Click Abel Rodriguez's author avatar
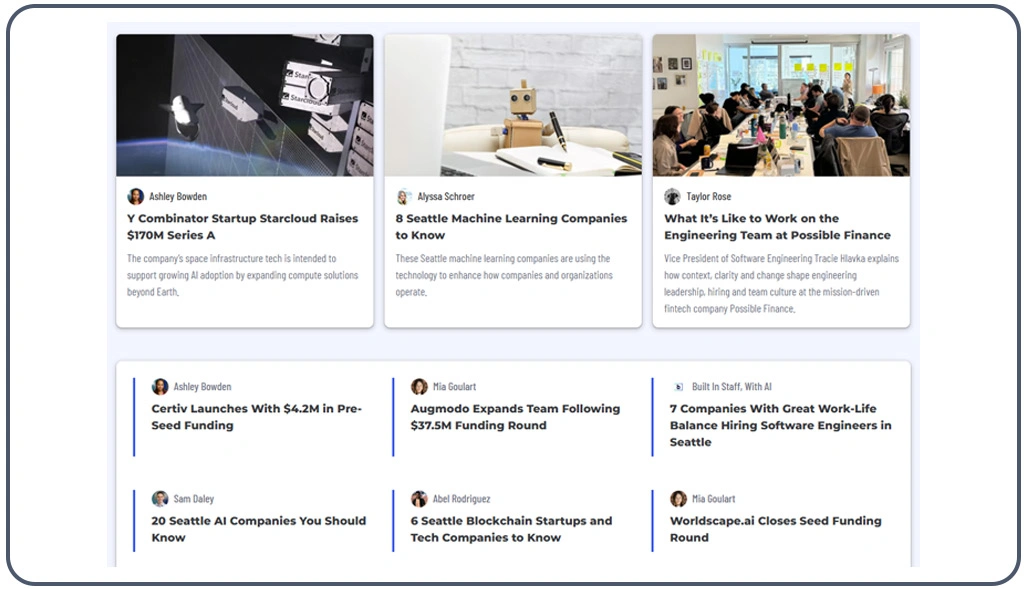Viewport: 1026px width, 589px height. tap(419, 499)
